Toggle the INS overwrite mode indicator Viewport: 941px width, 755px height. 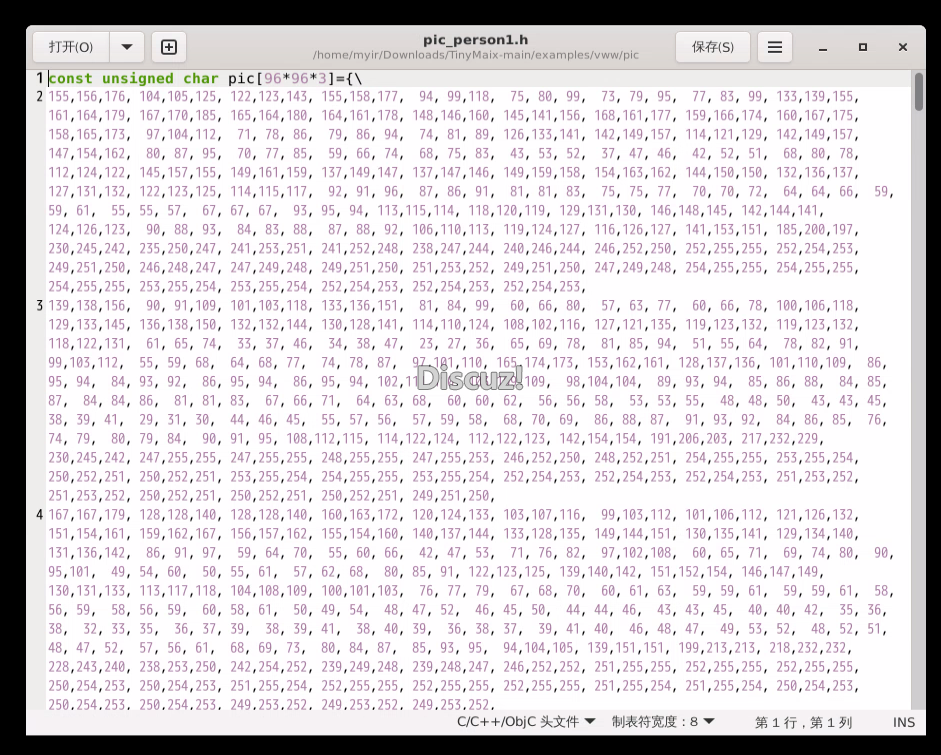click(904, 720)
